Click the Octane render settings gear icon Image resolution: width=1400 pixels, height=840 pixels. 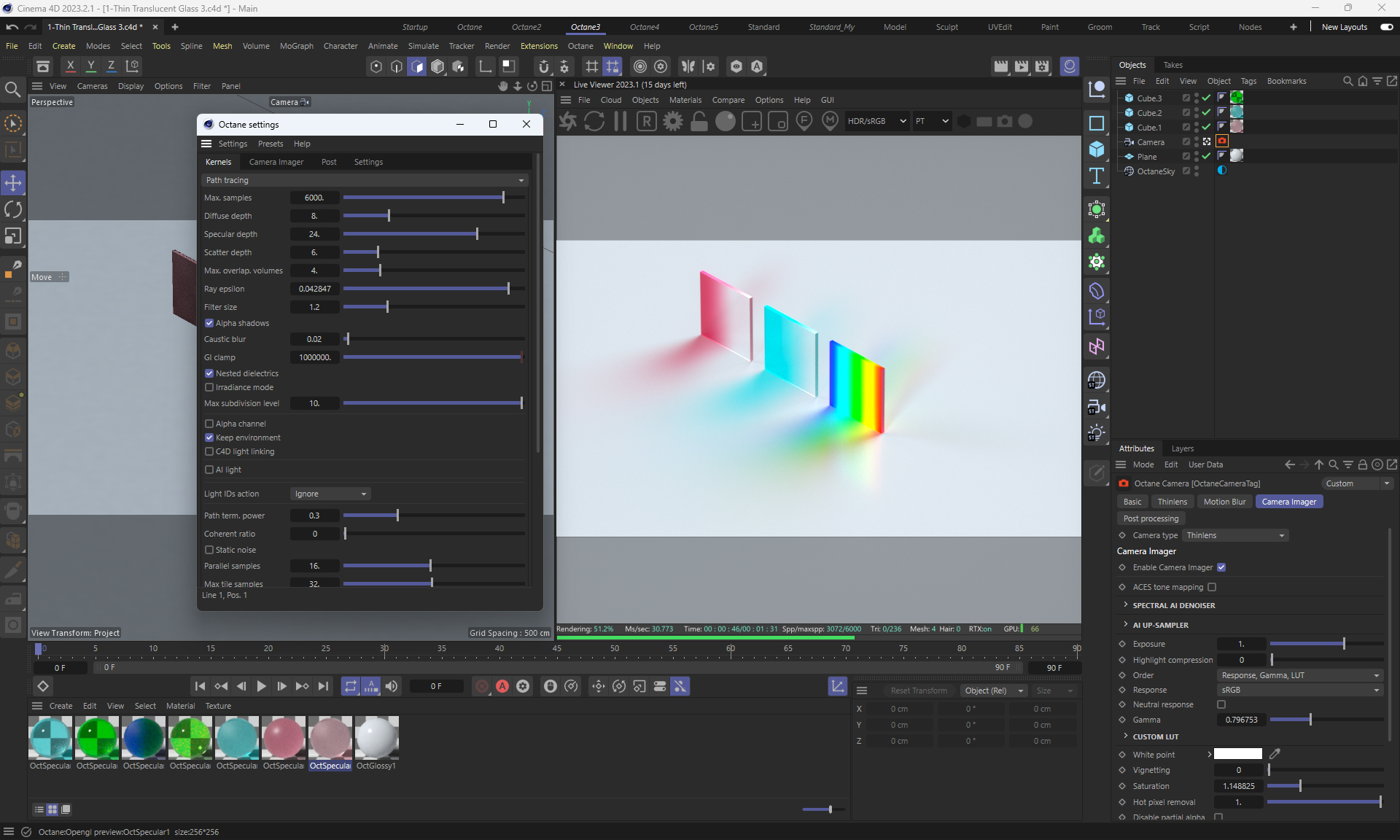coord(672,122)
